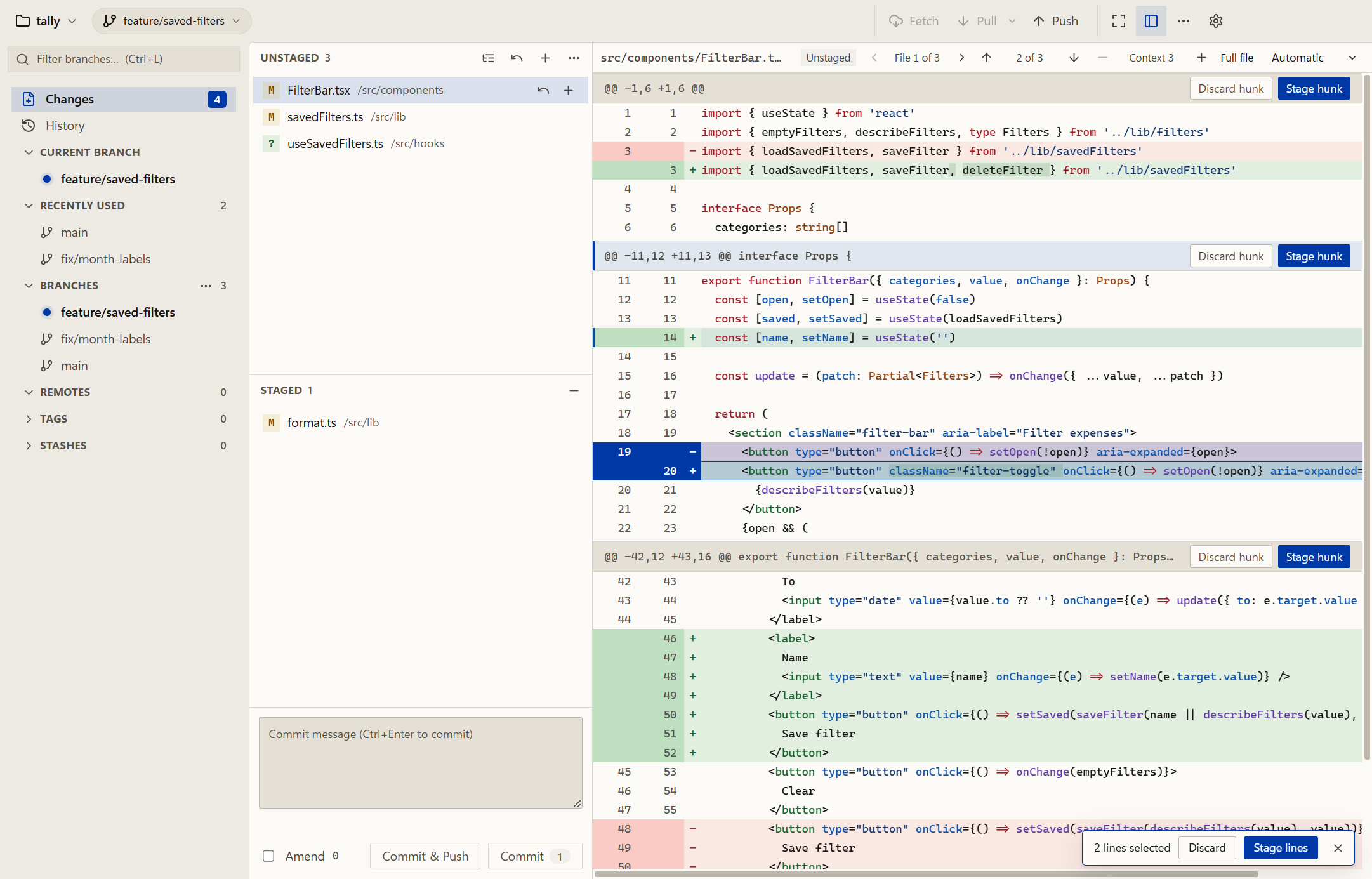The height and width of the screenshot is (879, 1372).
Task: Push commits with the Push button
Action: click(x=1056, y=21)
